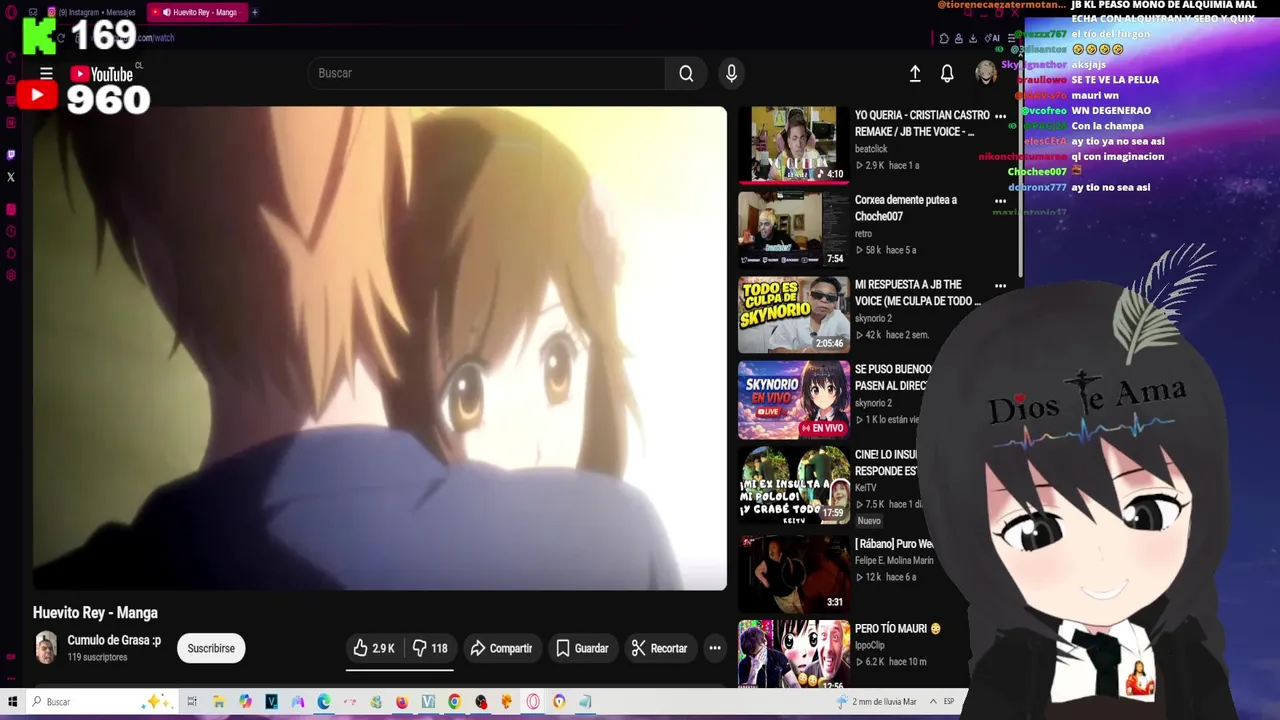
Task: Like the video with thumbs up 2.9K
Action: 374,648
